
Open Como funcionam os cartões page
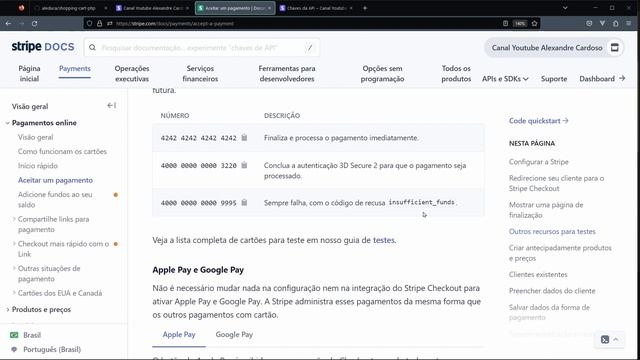point(62,151)
